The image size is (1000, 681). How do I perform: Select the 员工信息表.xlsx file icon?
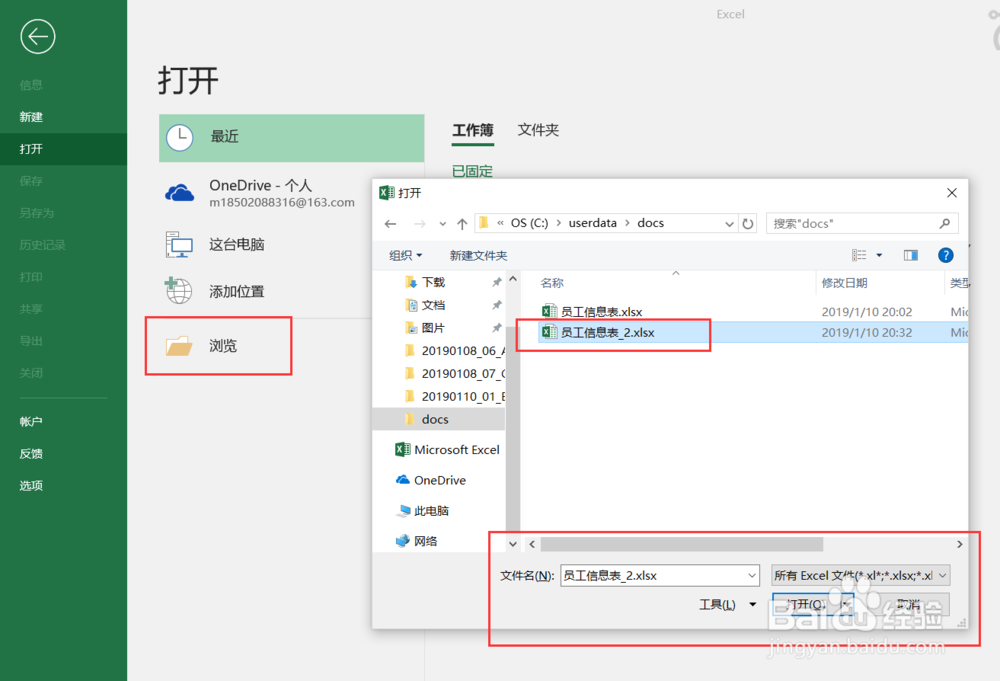click(x=548, y=311)
